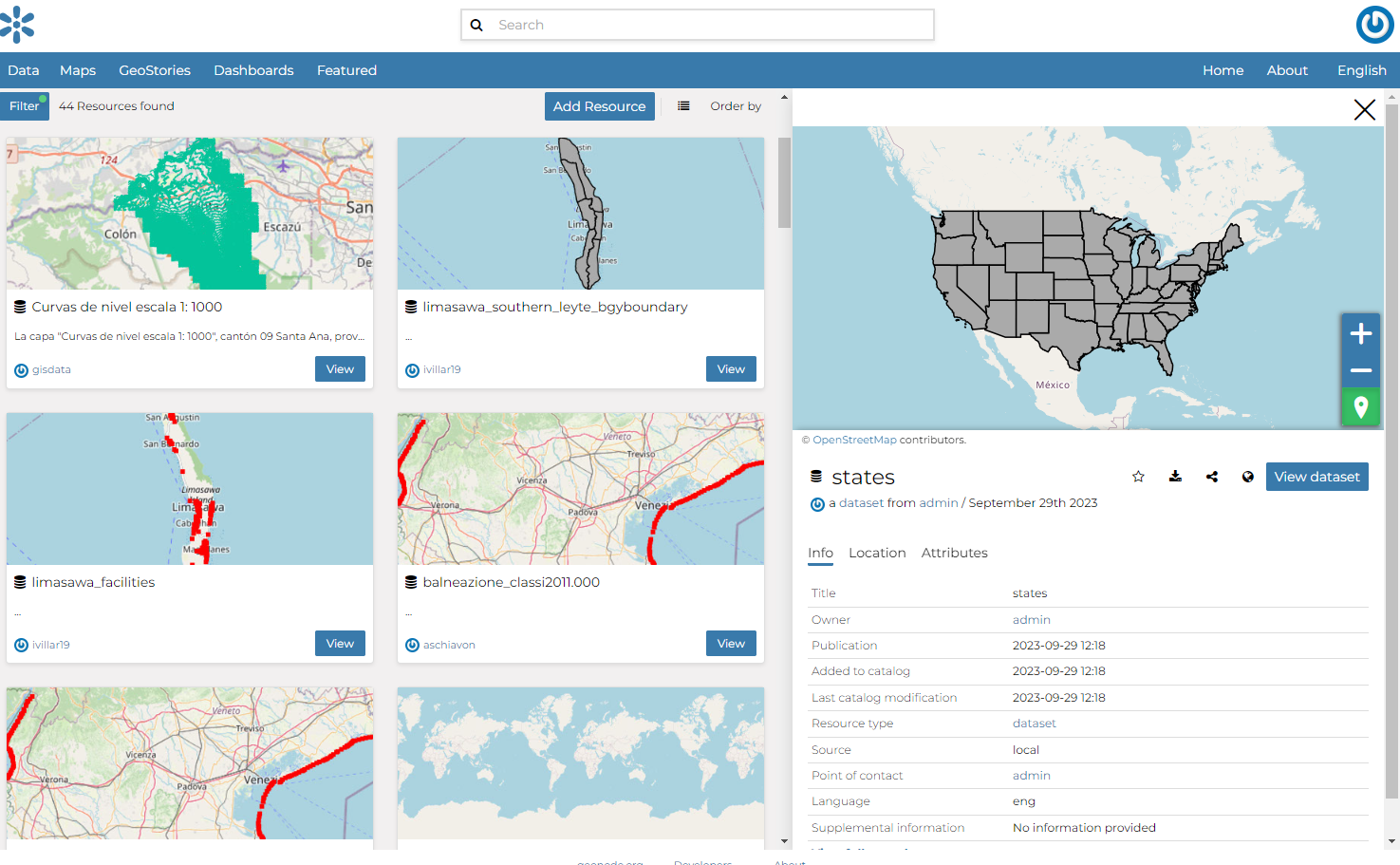Toggle the Filter panel open
Screen dimensions: 1400x865
[x=25, y=105]
